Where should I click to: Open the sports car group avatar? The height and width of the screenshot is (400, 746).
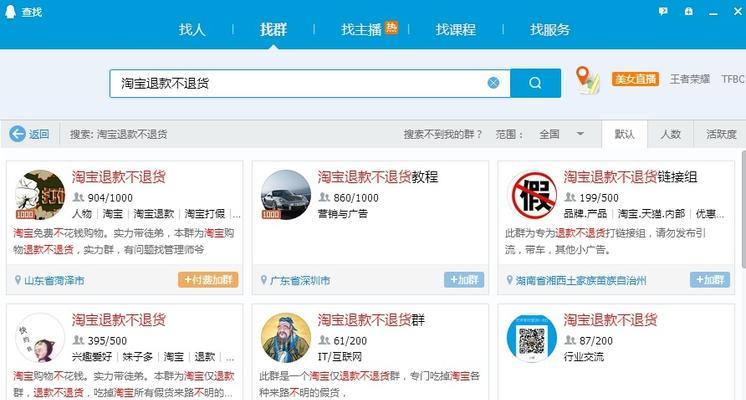coord(286,195)
